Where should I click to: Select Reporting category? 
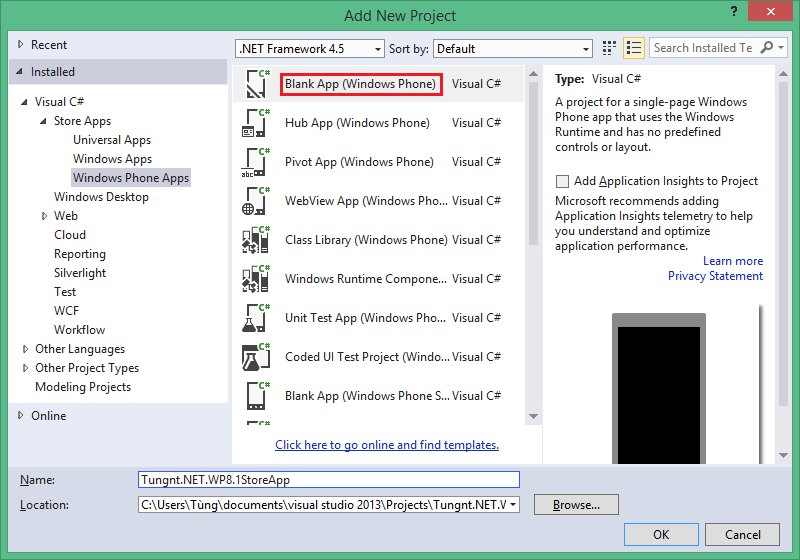(80, 254)
